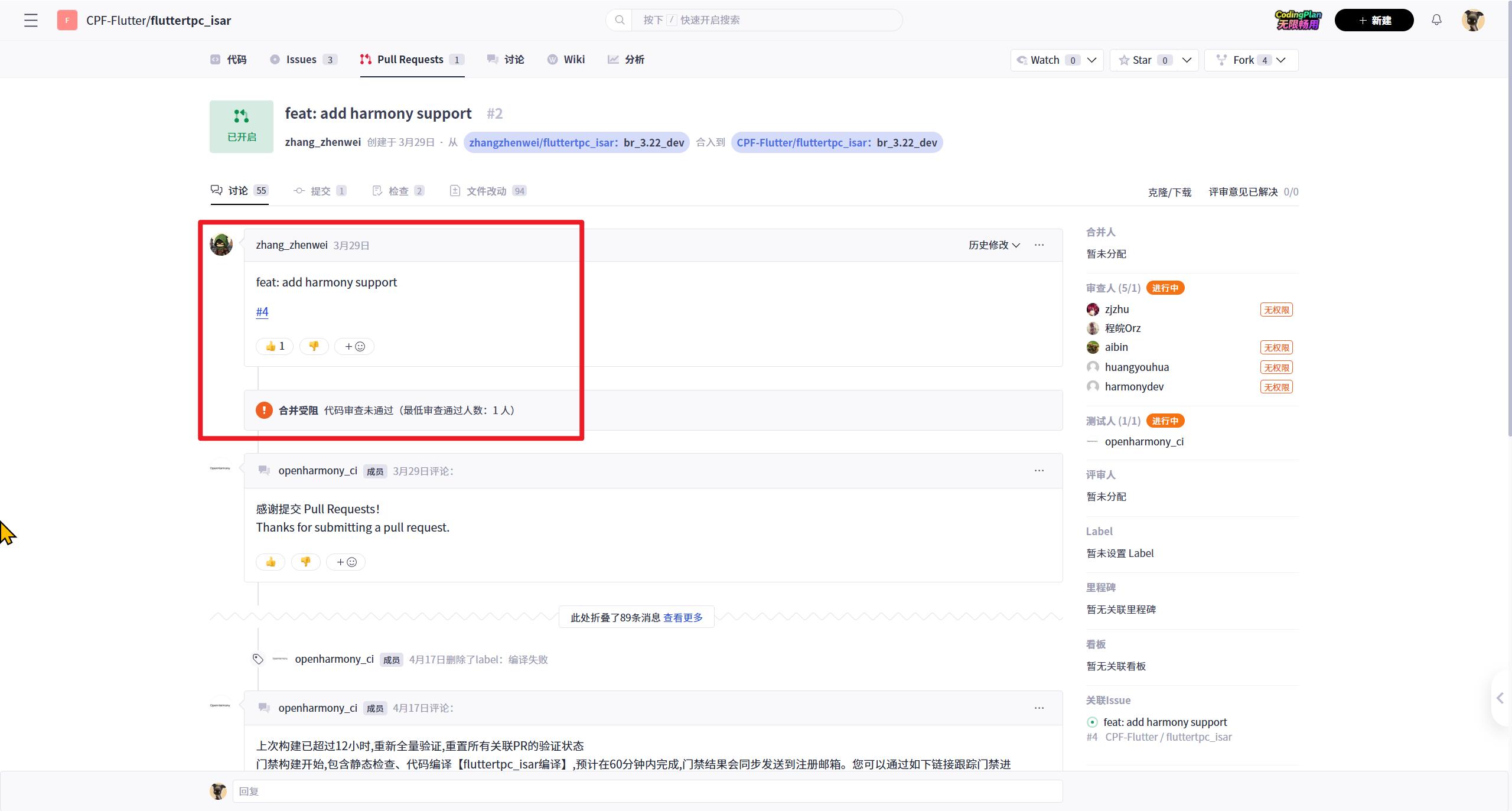1512x811 pixels.
Task: Open the #4 issue link in comment
Action: tap(262, 312)
